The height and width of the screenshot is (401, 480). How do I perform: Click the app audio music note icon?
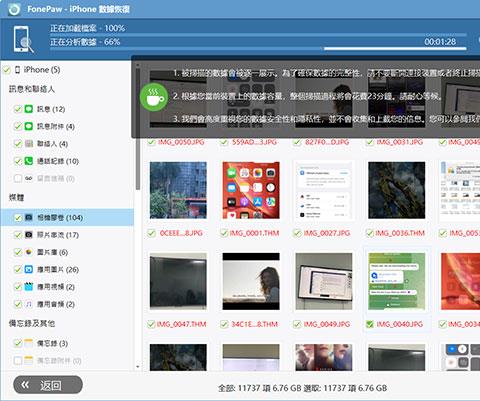pyautogui.click(x=29, y=304)
